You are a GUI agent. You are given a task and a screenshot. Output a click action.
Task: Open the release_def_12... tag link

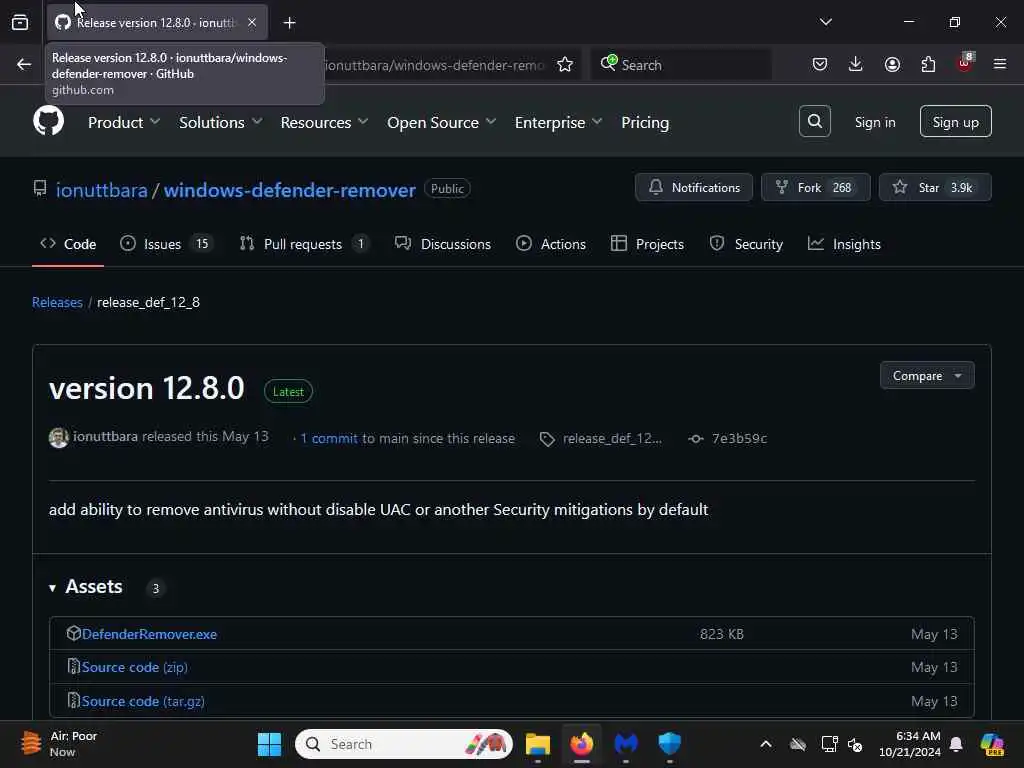pos(612,438)
